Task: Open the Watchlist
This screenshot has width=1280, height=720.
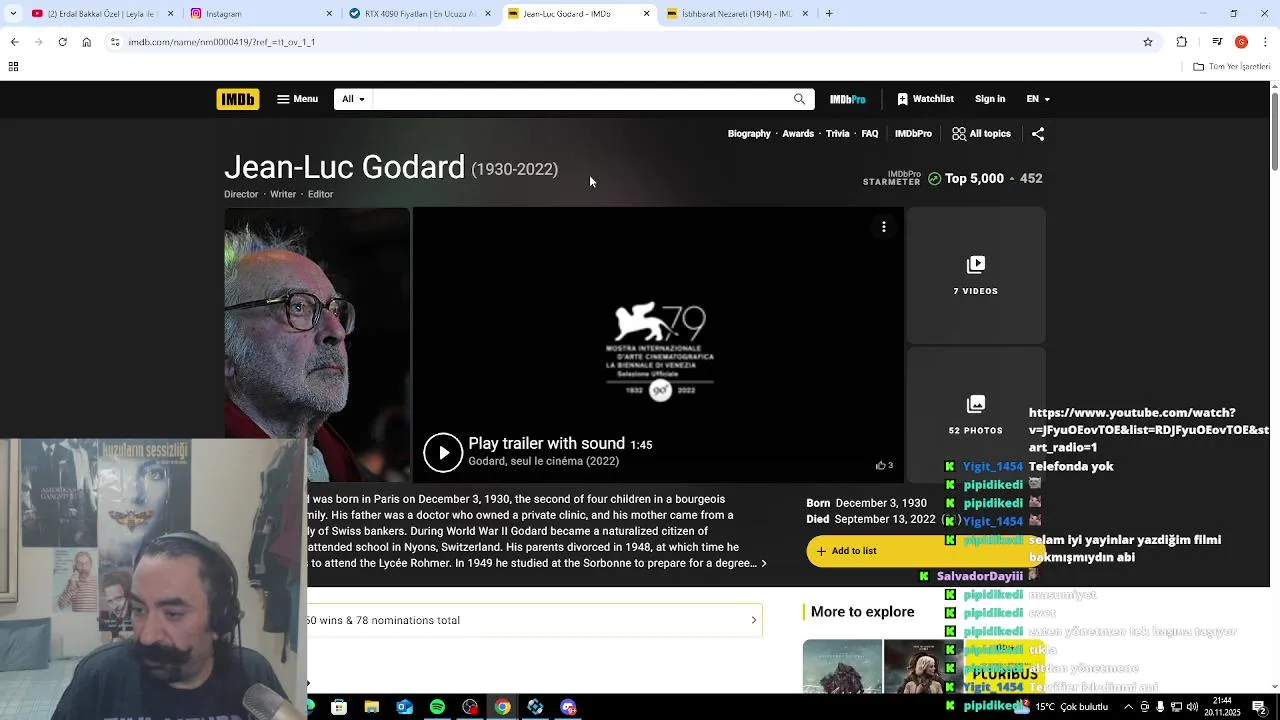Action: [925, 99]
